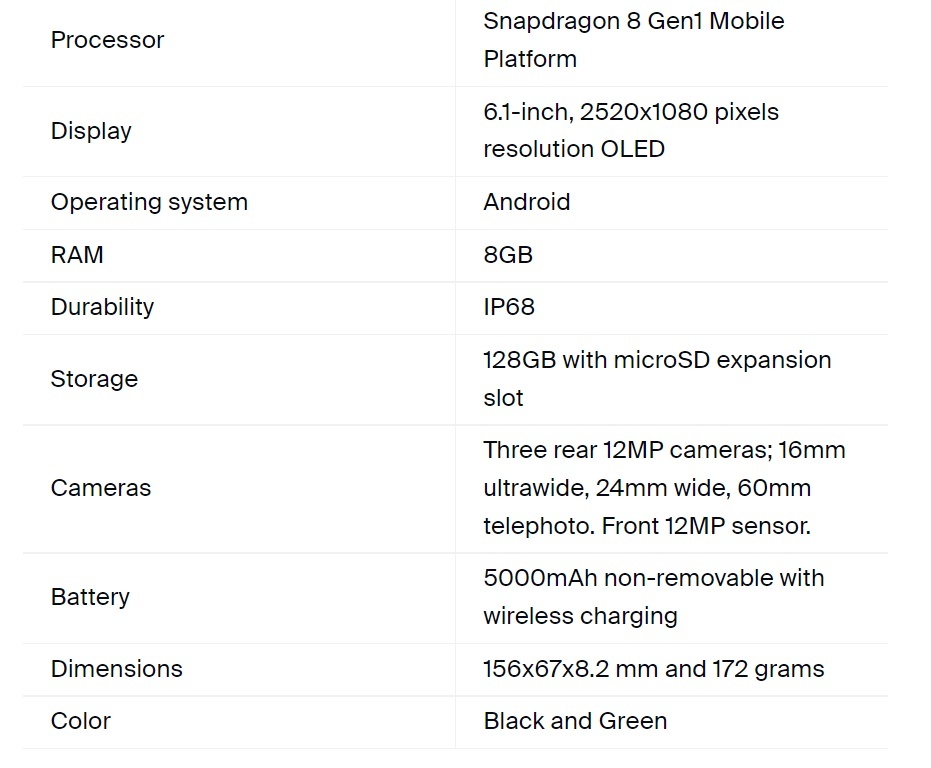The image size is (931, 768).
Task: Select the 8GB value
Action: pyautogui.click(x=508, y=255)
